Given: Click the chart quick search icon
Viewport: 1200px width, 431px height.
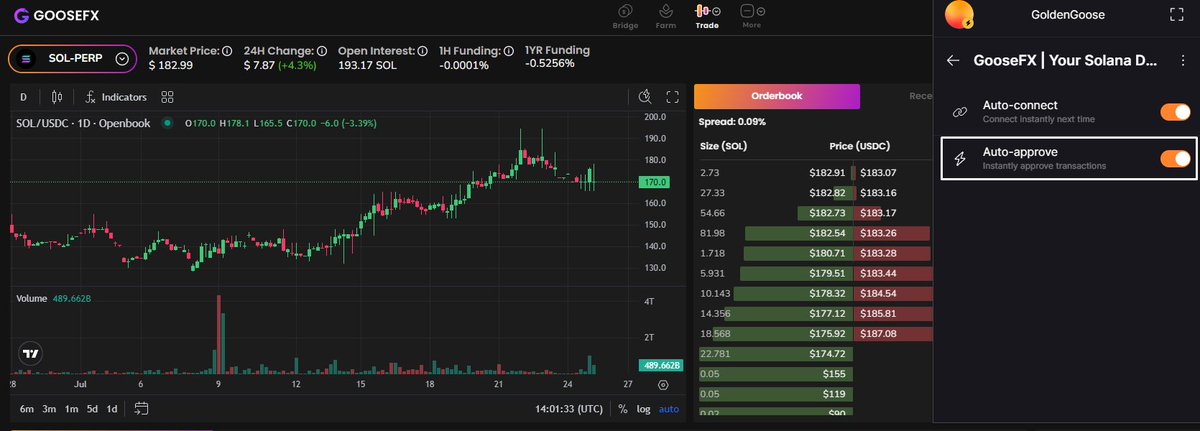Looking at the screenshot, I should pyautogui.click(x=646, y=97).
